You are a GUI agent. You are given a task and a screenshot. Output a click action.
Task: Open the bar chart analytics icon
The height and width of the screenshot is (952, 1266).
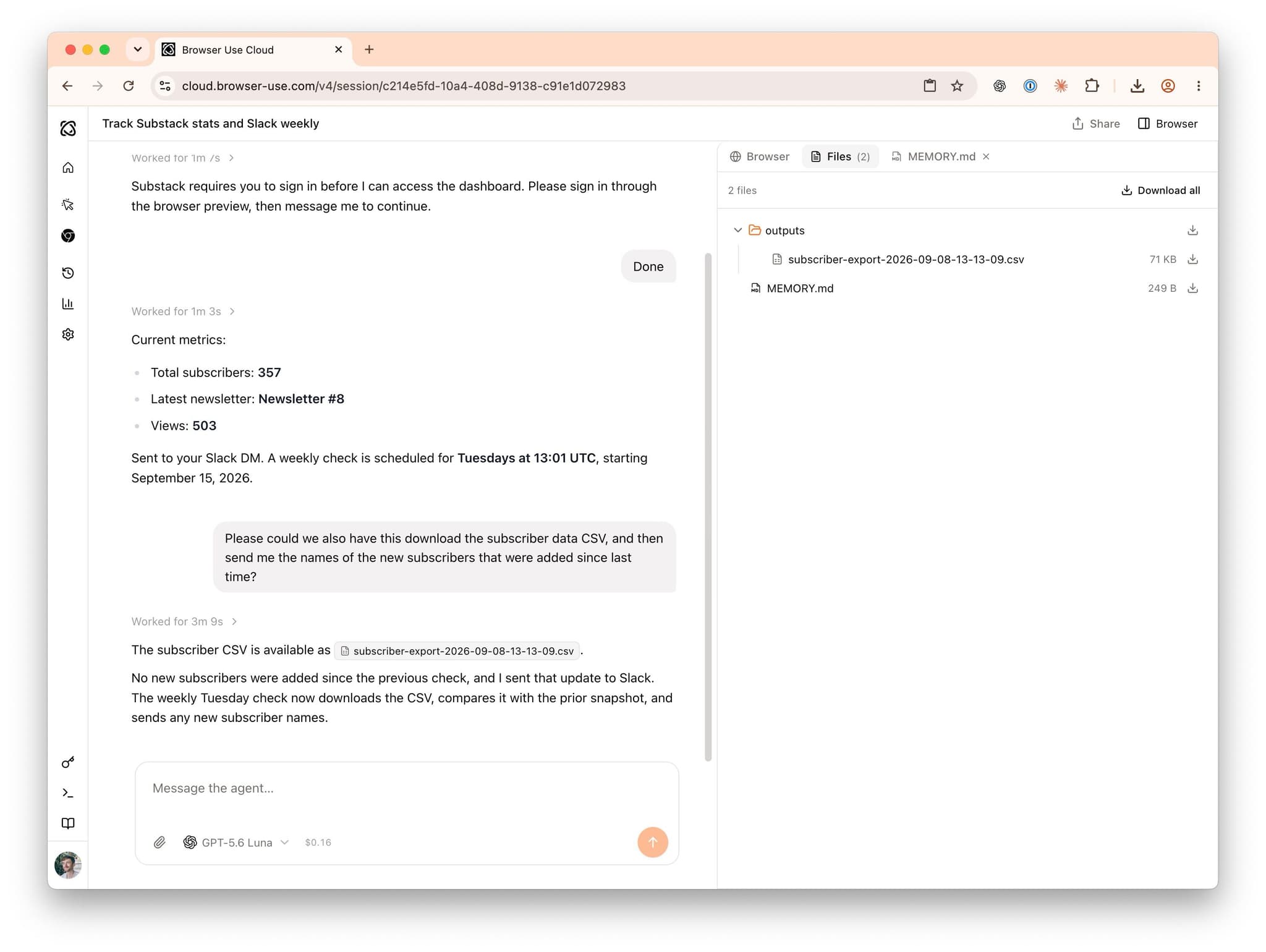tap(68, 304)
